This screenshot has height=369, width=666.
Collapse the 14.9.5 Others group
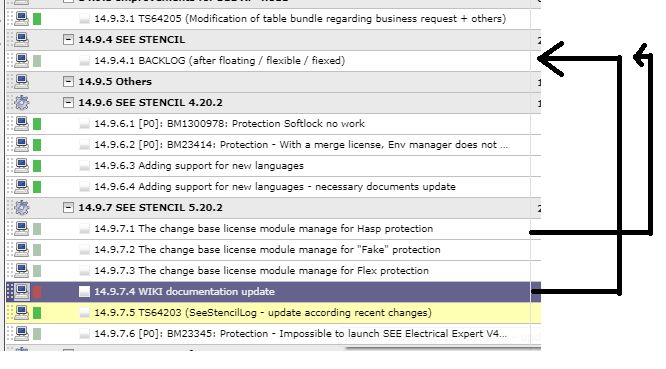[x=68, y=82]
